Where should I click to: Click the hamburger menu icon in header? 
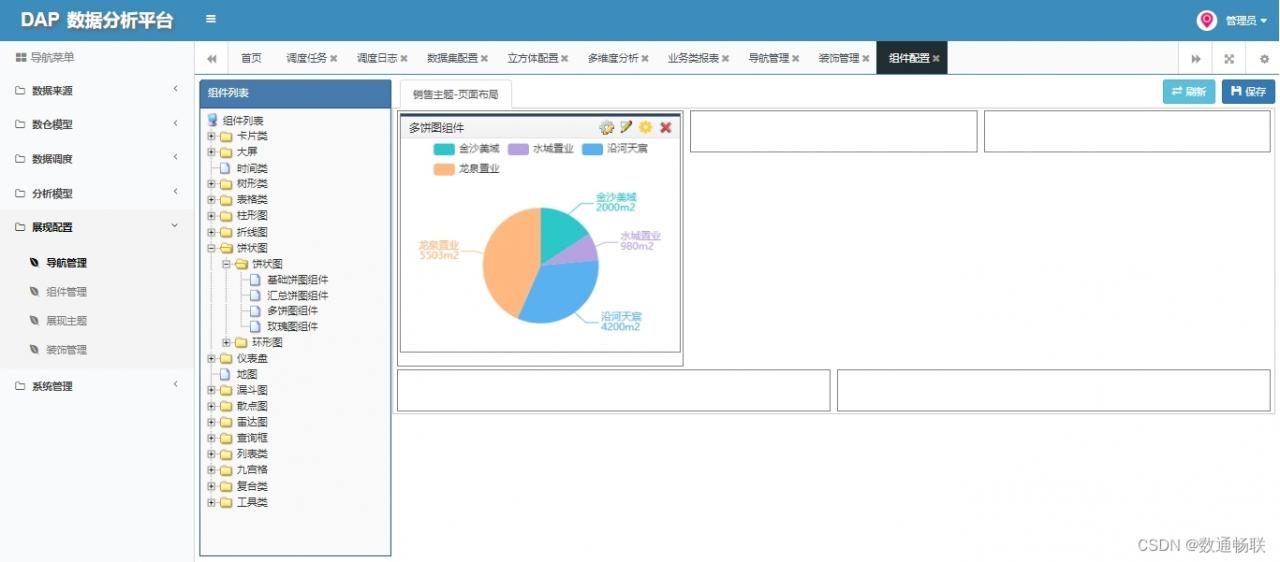tap(210, 19)
